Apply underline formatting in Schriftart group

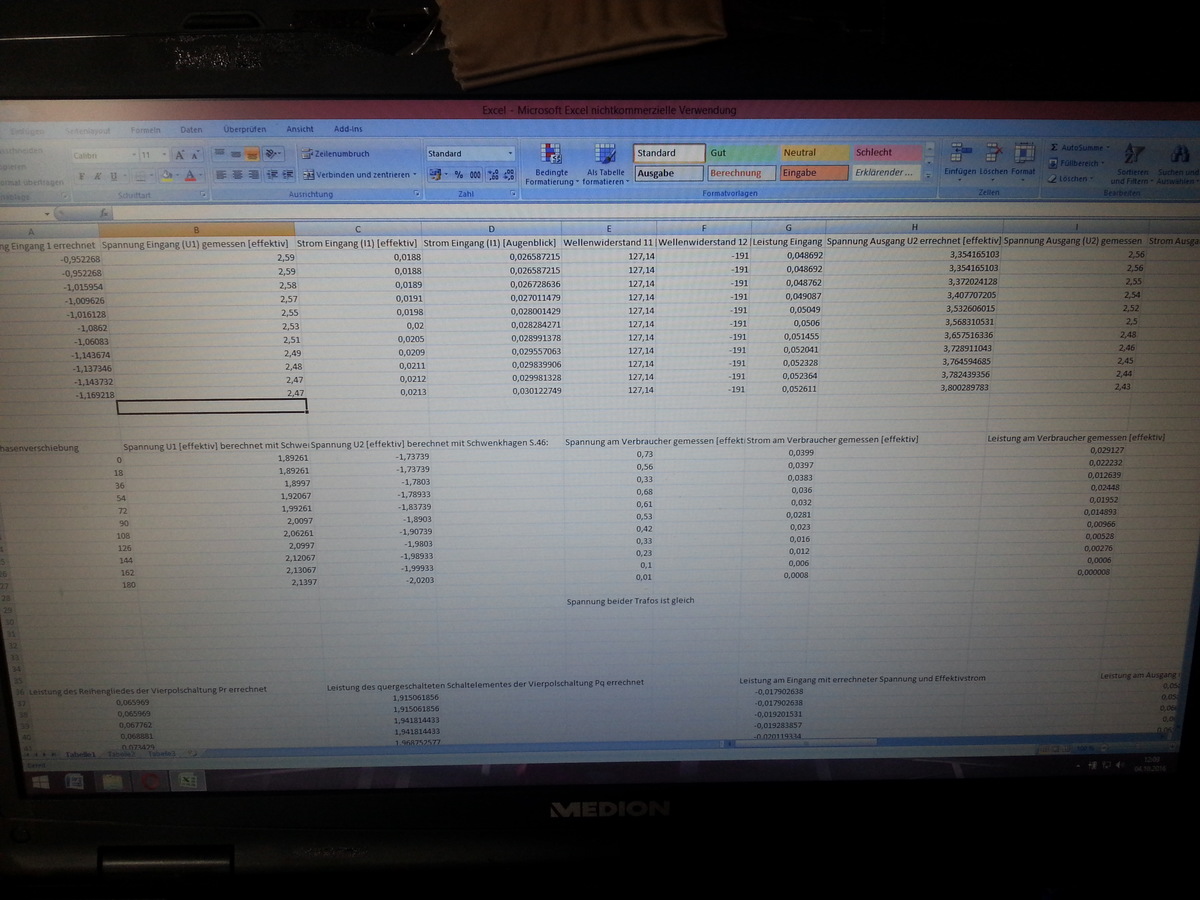pos(114,176)
